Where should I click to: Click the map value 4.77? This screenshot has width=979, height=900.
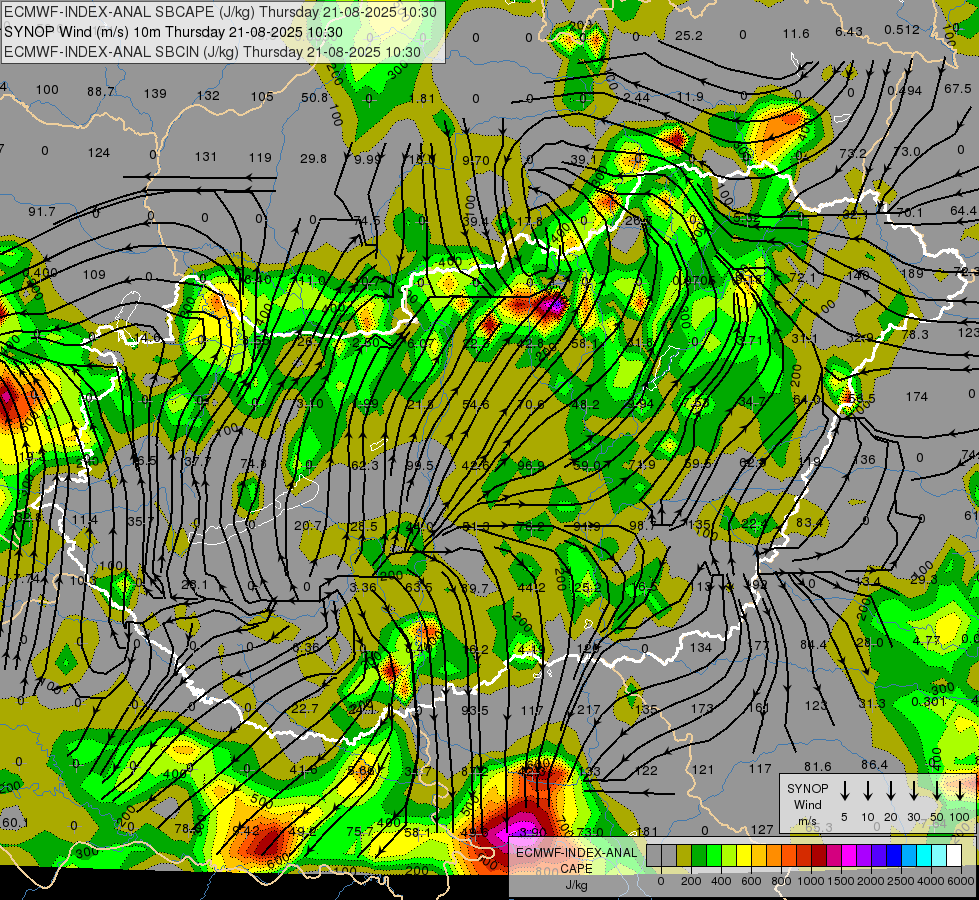pyautogui.click(x=927, y=640)
